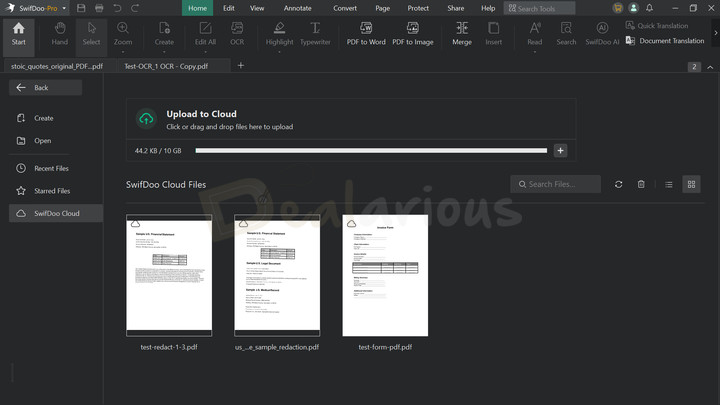Launch PDF to Word conversion
Viewport: 720px width, 405px height.
click(x=366, y=34)
